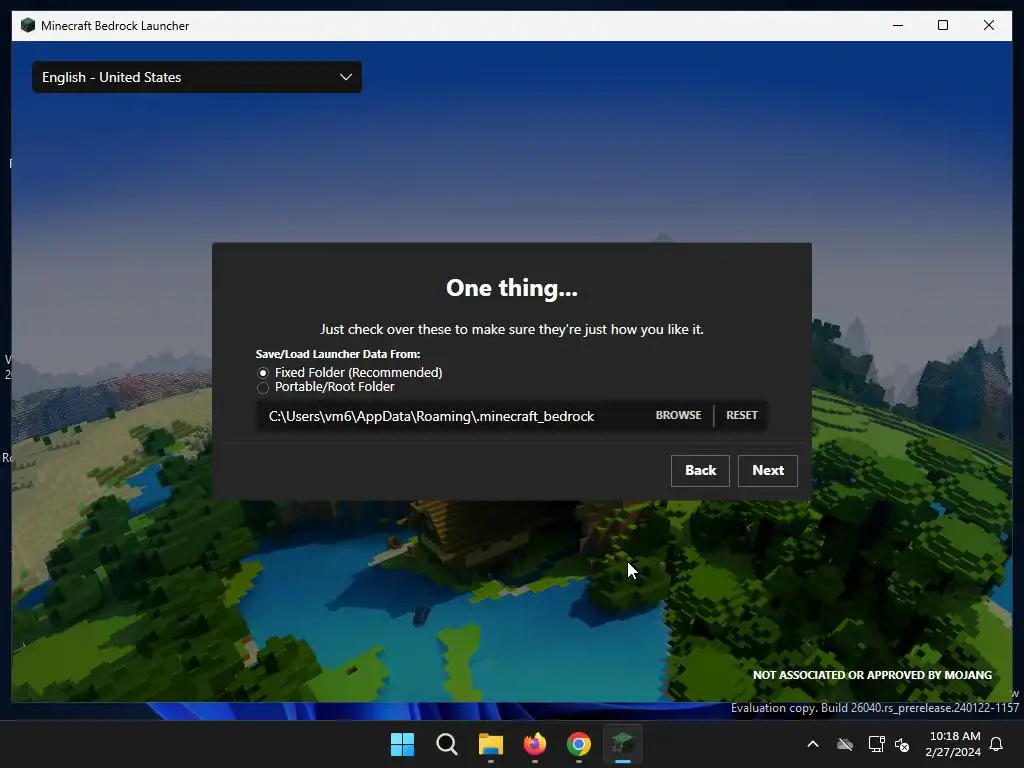Open Windows Search from the taskbar
Screen dimensions: 1024x768
pyautogui.click(x=447, y=744)
